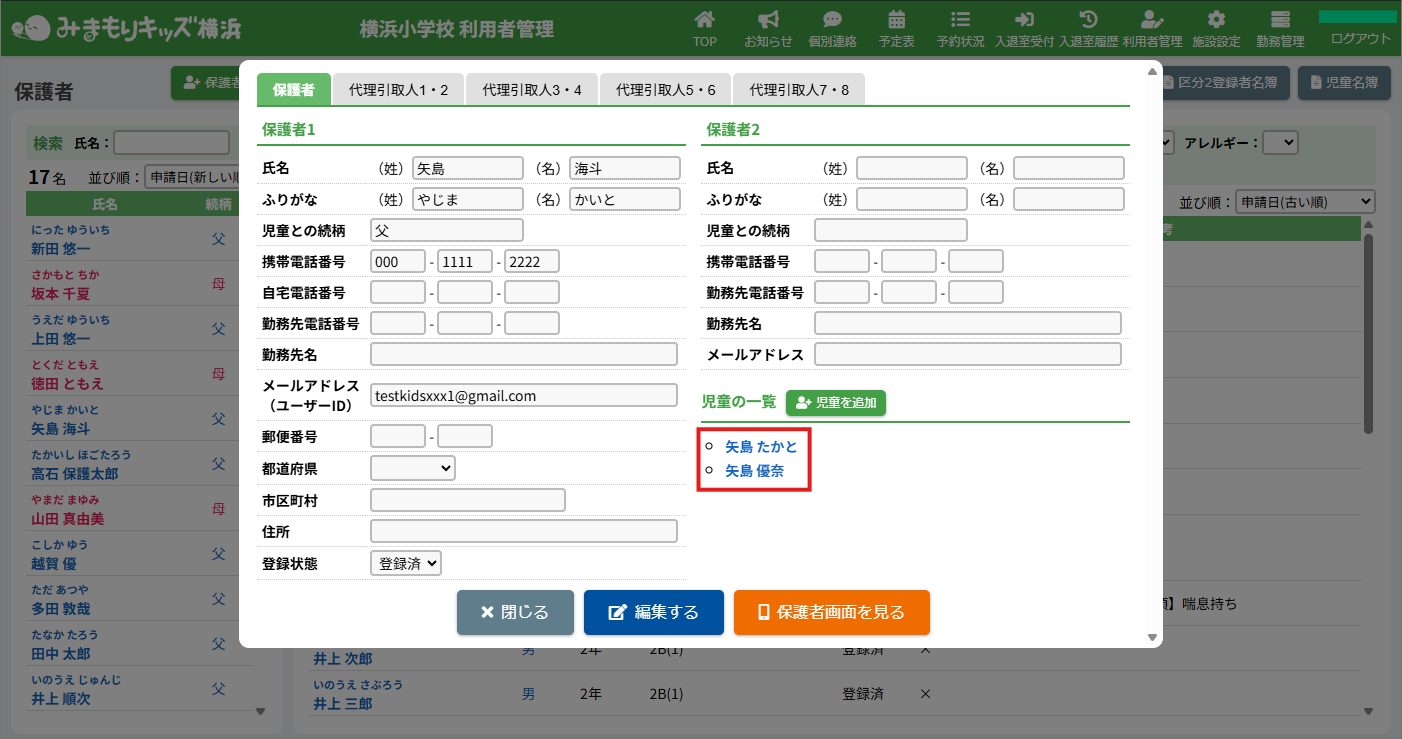Expand the 都道府県 dropdown
This screenshot has width=1402, height=739.
(x=412, y=468)
